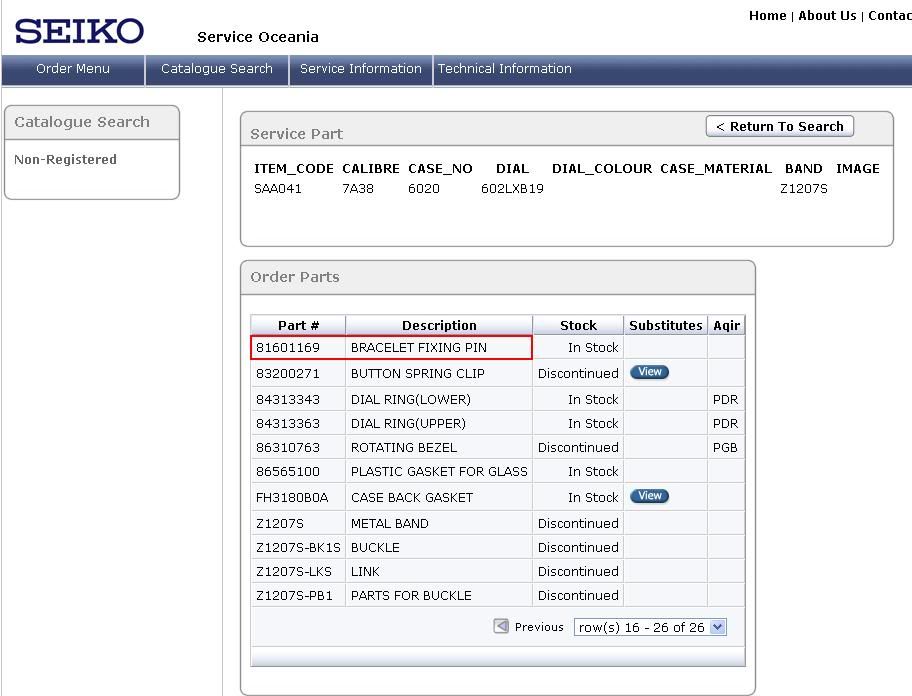Select part number Z1207S-BK1S
The image size is (912, 696).
click(x=298, y=547)
